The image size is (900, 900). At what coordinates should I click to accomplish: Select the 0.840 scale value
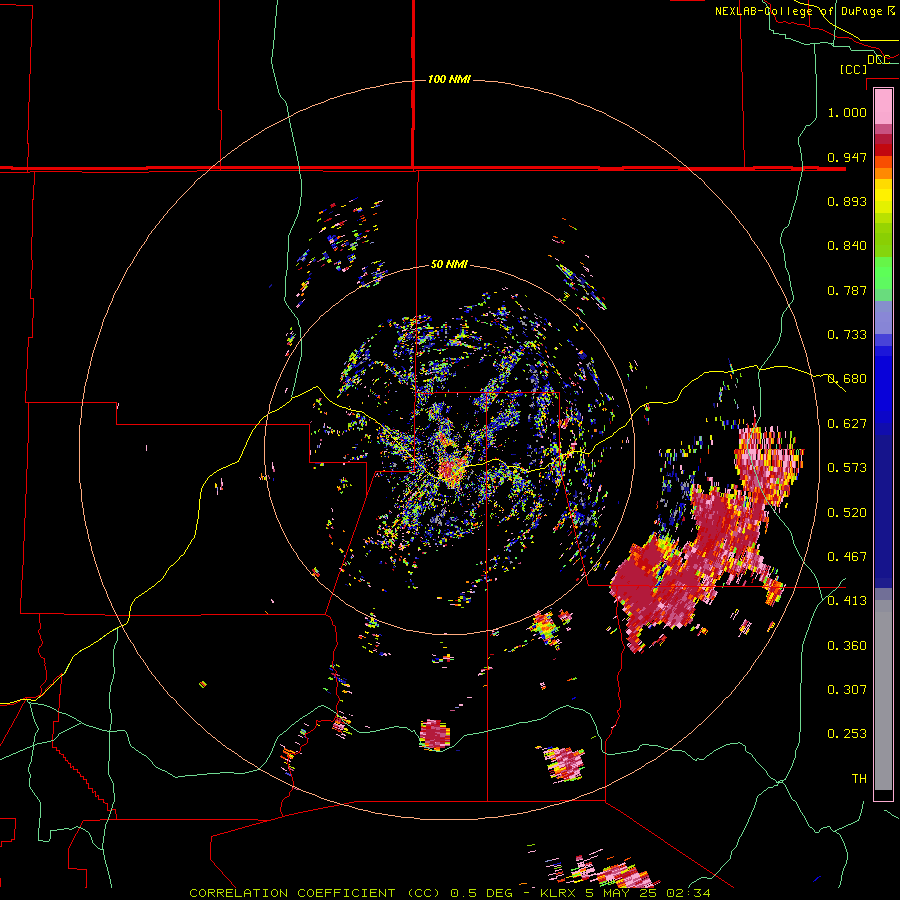(847, 246)
